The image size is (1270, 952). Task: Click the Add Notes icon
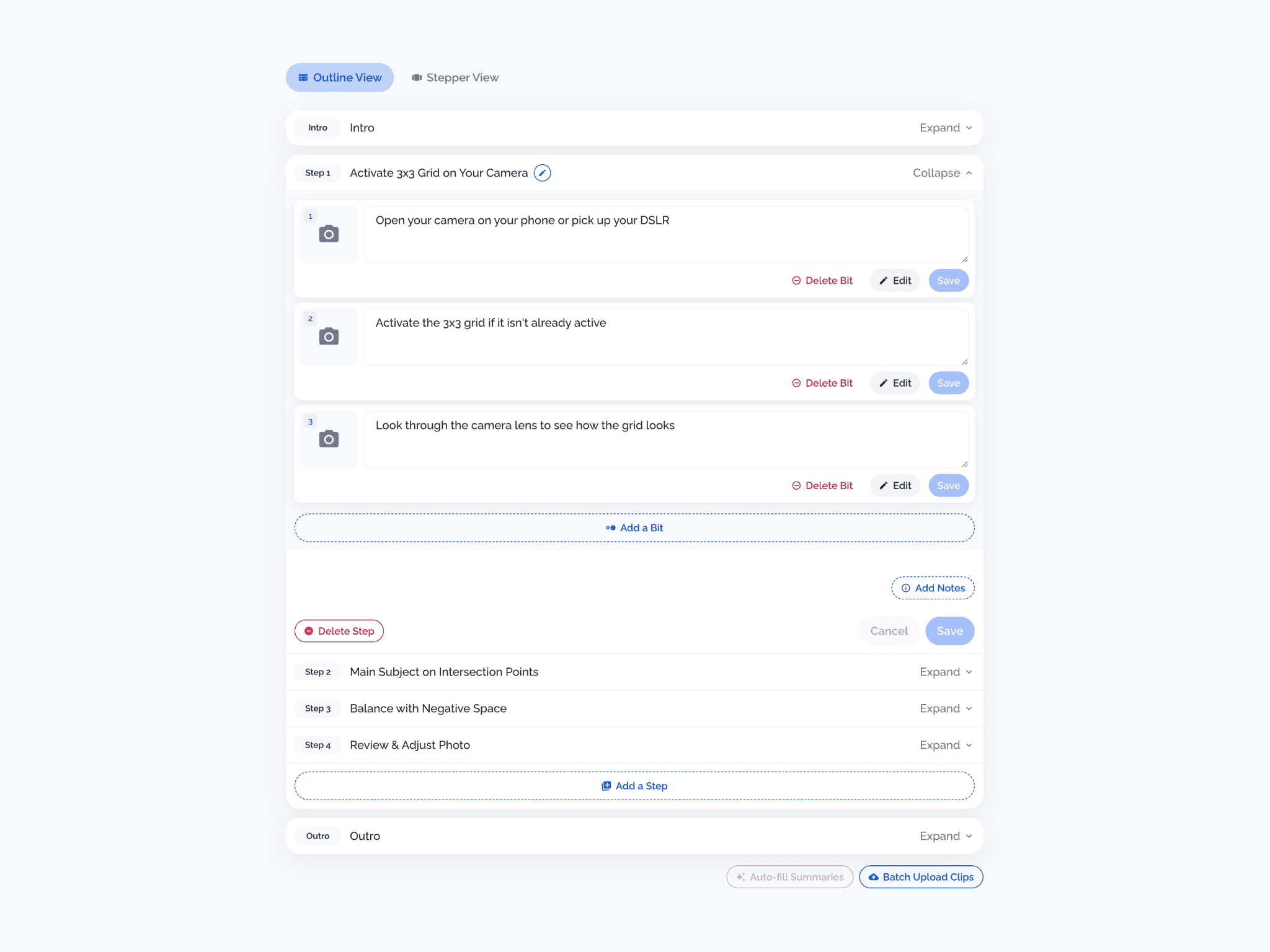click(905, 588)
